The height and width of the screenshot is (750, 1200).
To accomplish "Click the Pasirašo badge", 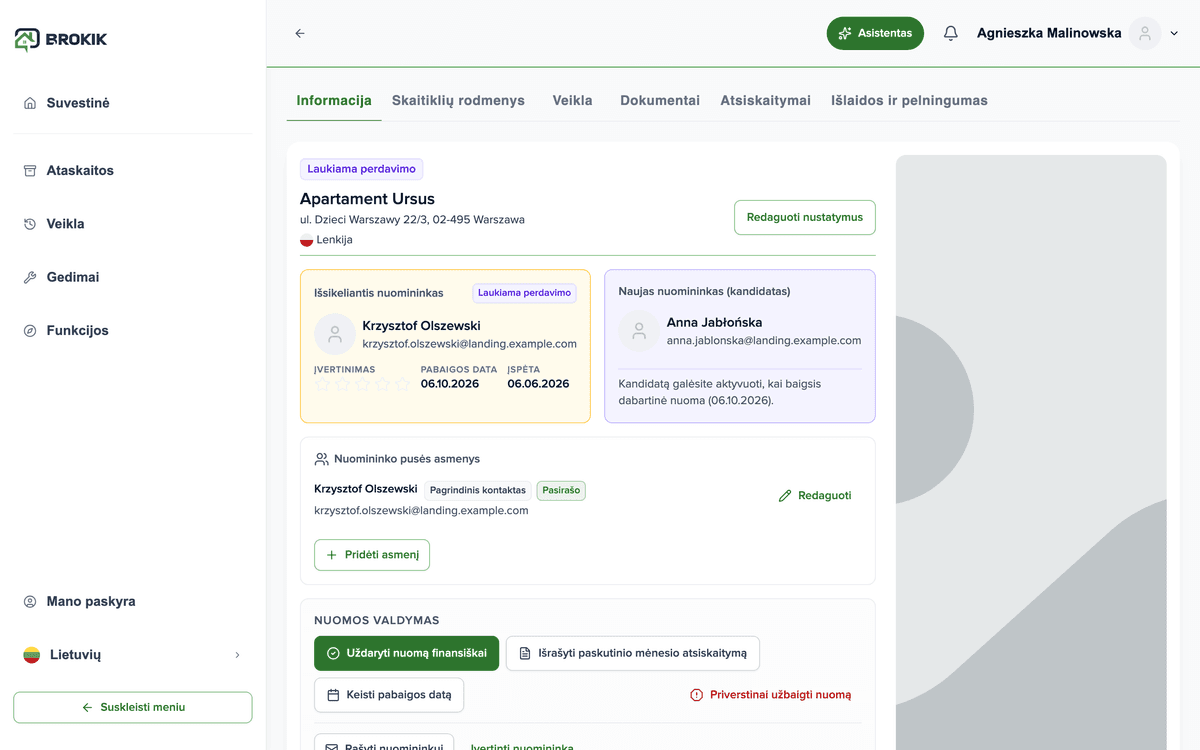I will tap(561, 491).
